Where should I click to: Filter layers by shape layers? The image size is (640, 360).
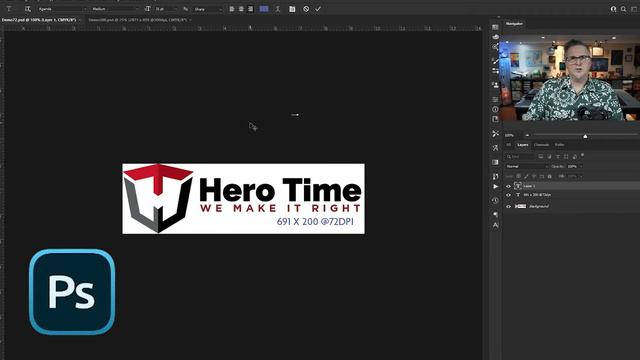[x=566, y=156]
